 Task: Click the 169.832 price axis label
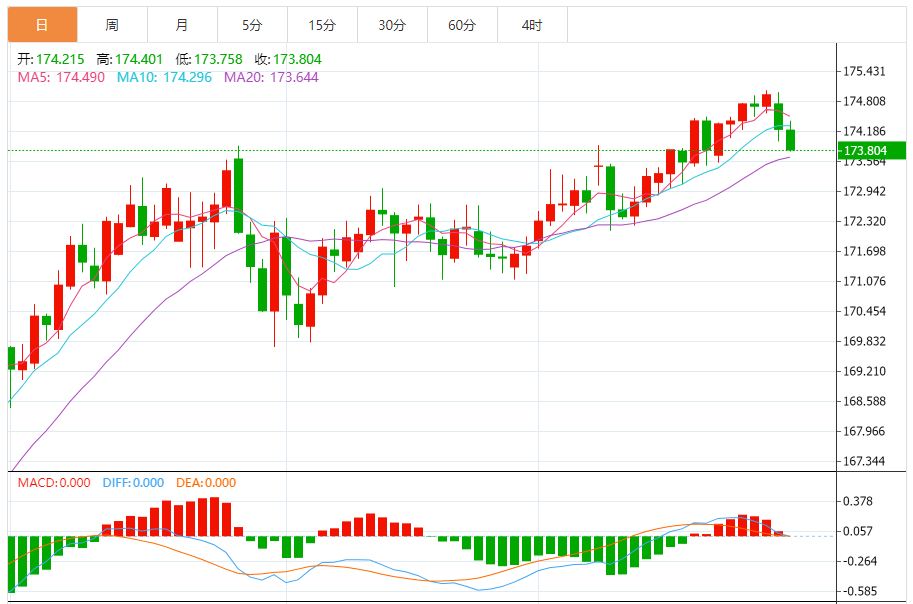tap(865, 341)
